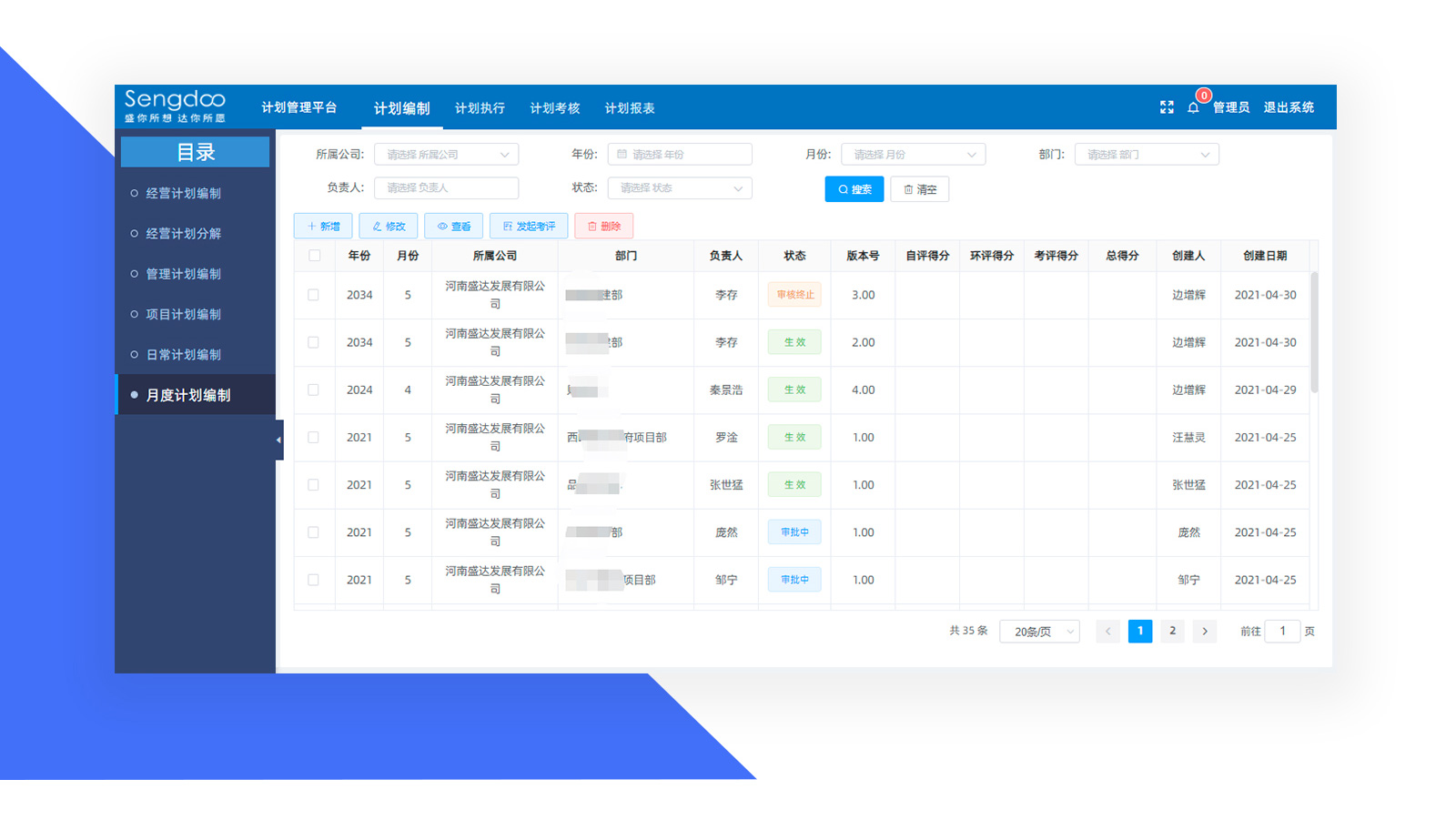Click the 查看 (view) button
Viewport: 1456px width, 830px height.
click(x=453, y=226)
